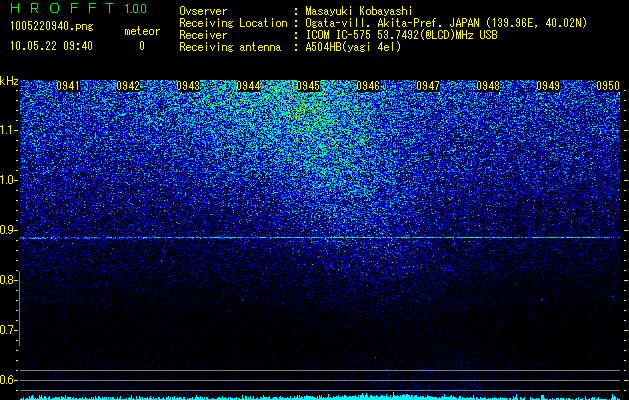
Task: Click the Ovserver label
Action: (x=203, y=11)
